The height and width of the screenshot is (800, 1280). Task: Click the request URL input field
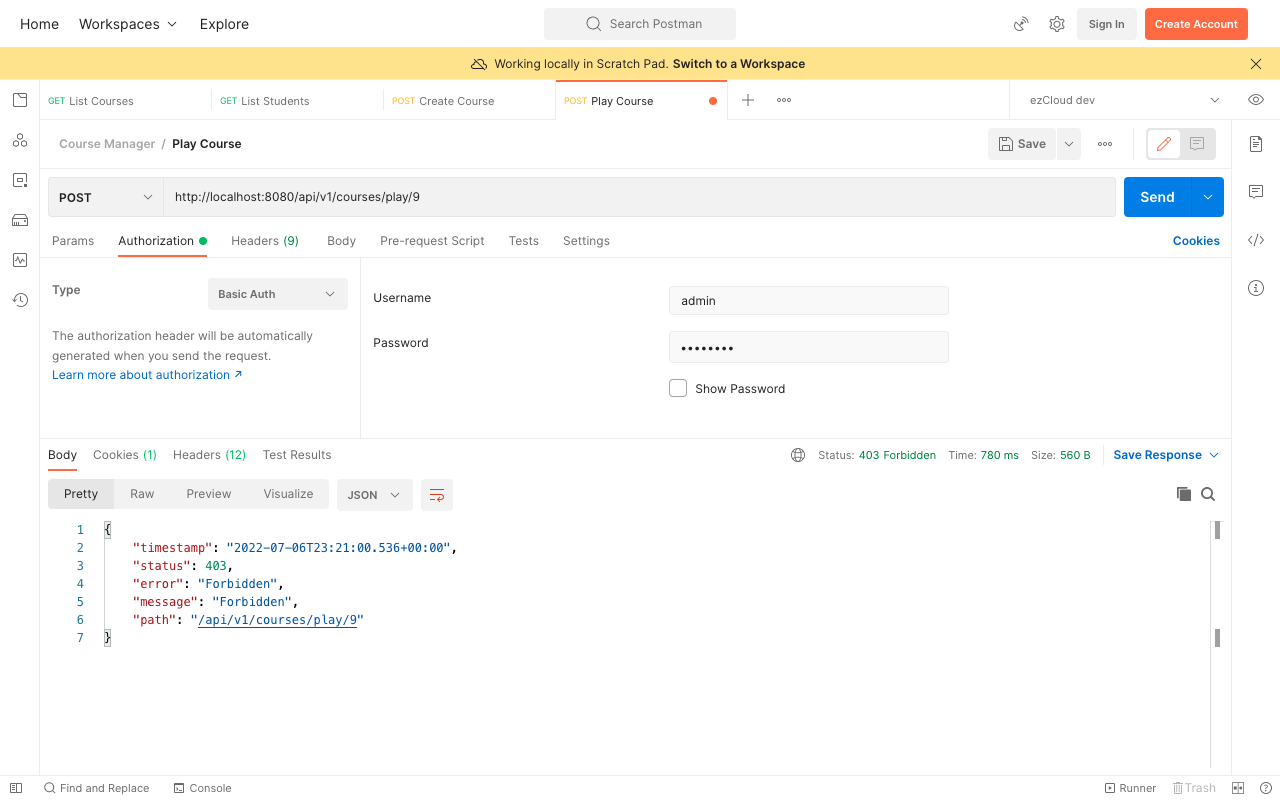click(640, 197)
